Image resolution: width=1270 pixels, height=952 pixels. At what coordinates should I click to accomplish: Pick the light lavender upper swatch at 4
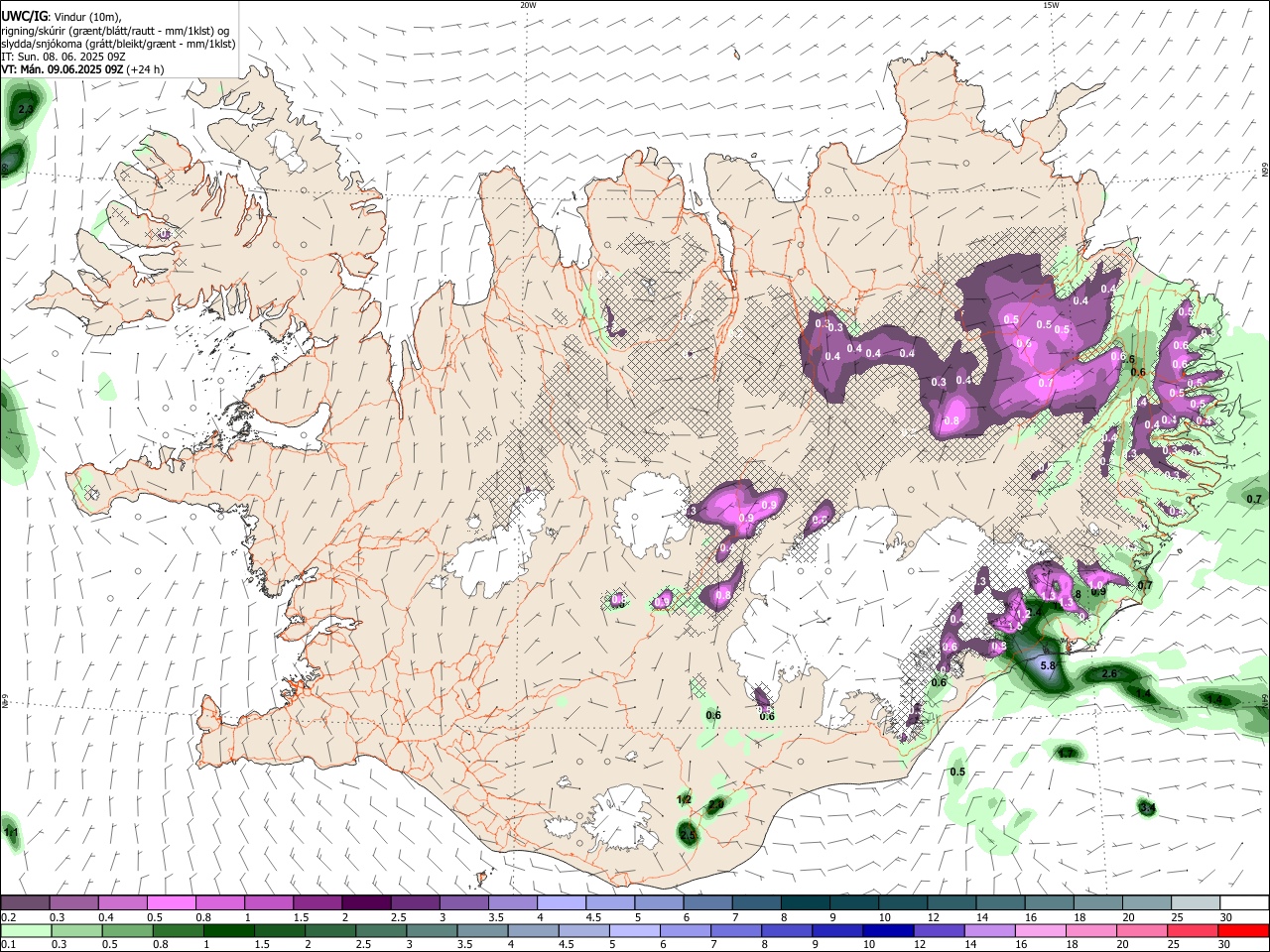[560, 903]
